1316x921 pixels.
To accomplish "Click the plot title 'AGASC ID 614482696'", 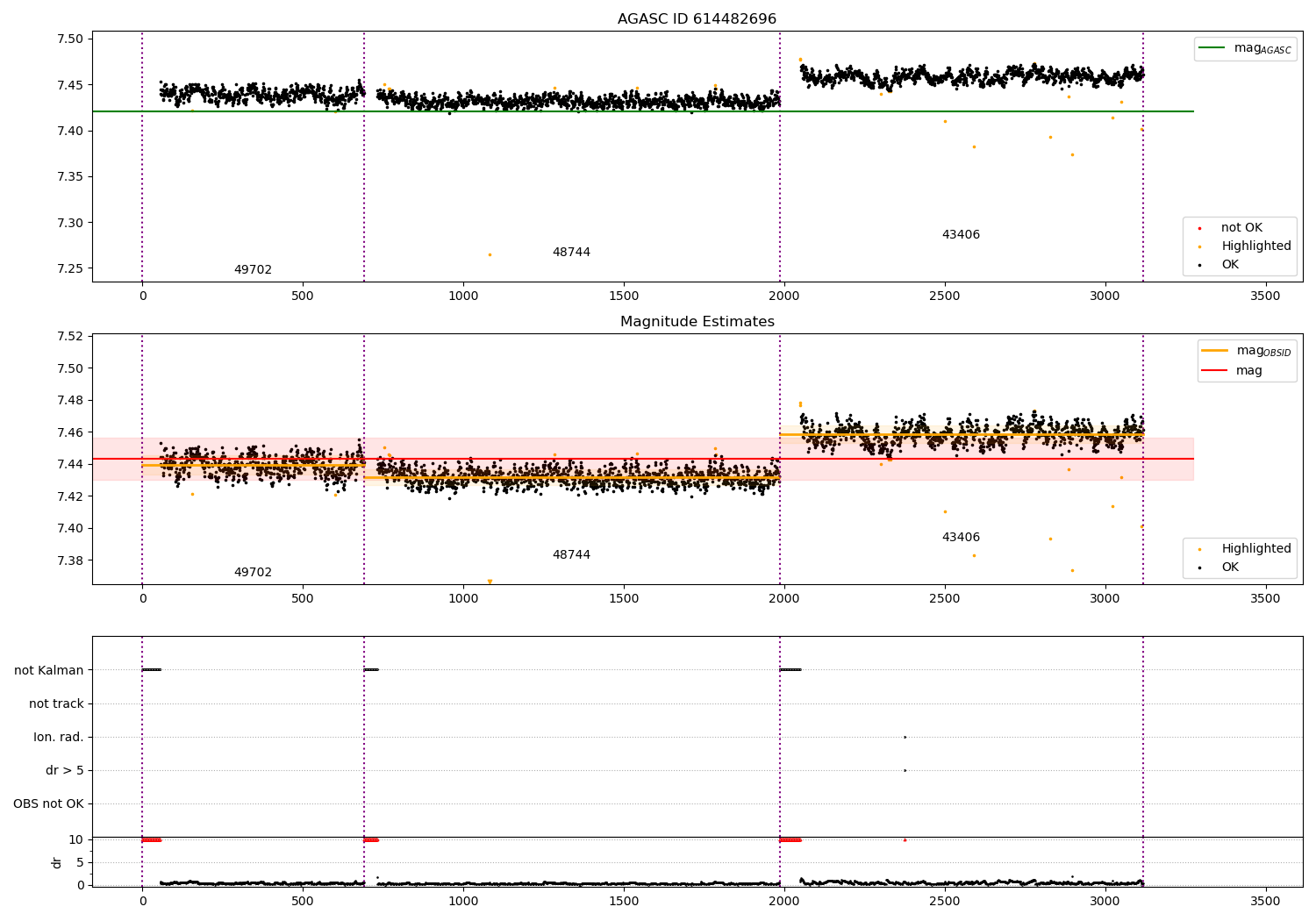I will (697, 19).
